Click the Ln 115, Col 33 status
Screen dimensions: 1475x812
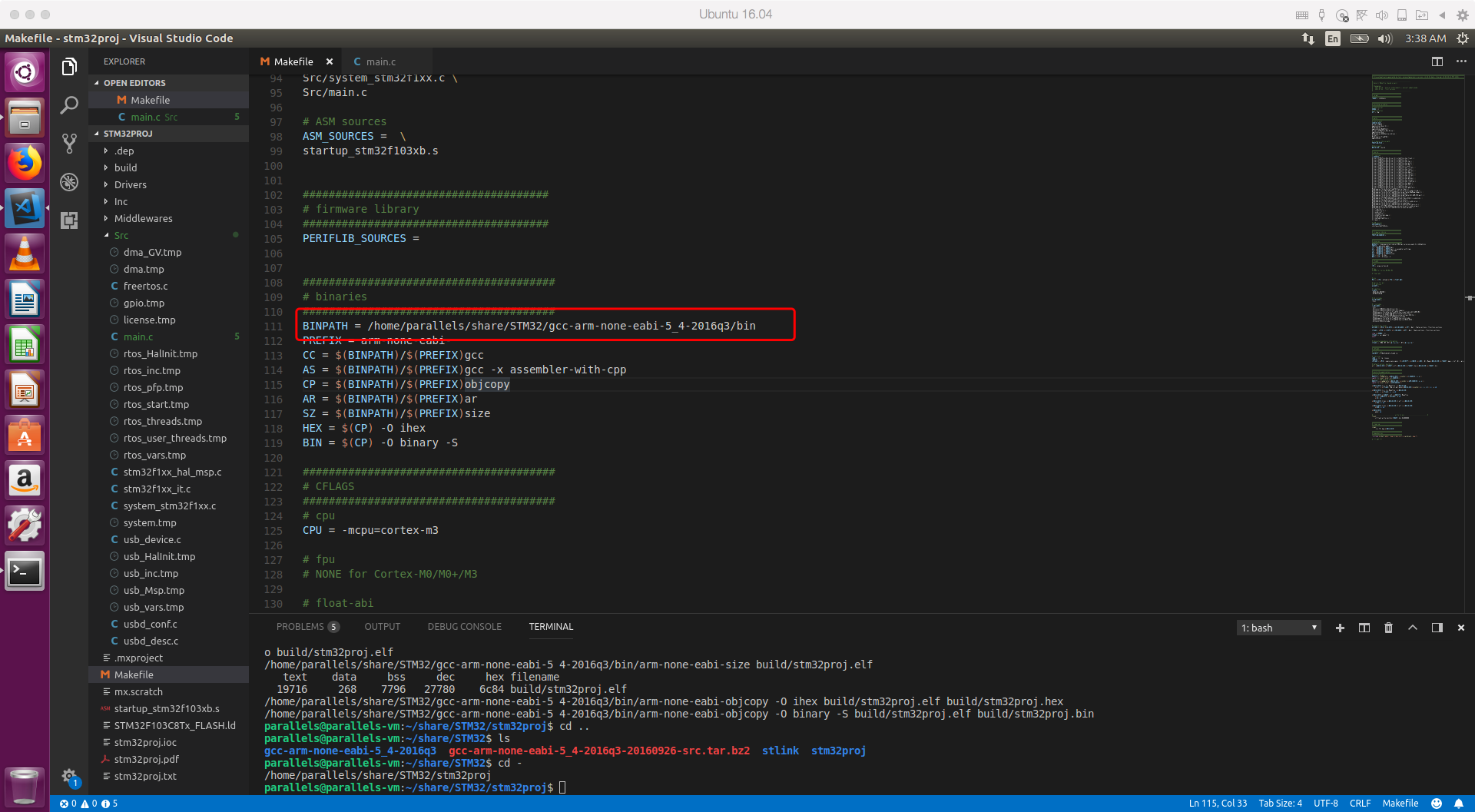pyautogui.click(x=1218, y=804)
